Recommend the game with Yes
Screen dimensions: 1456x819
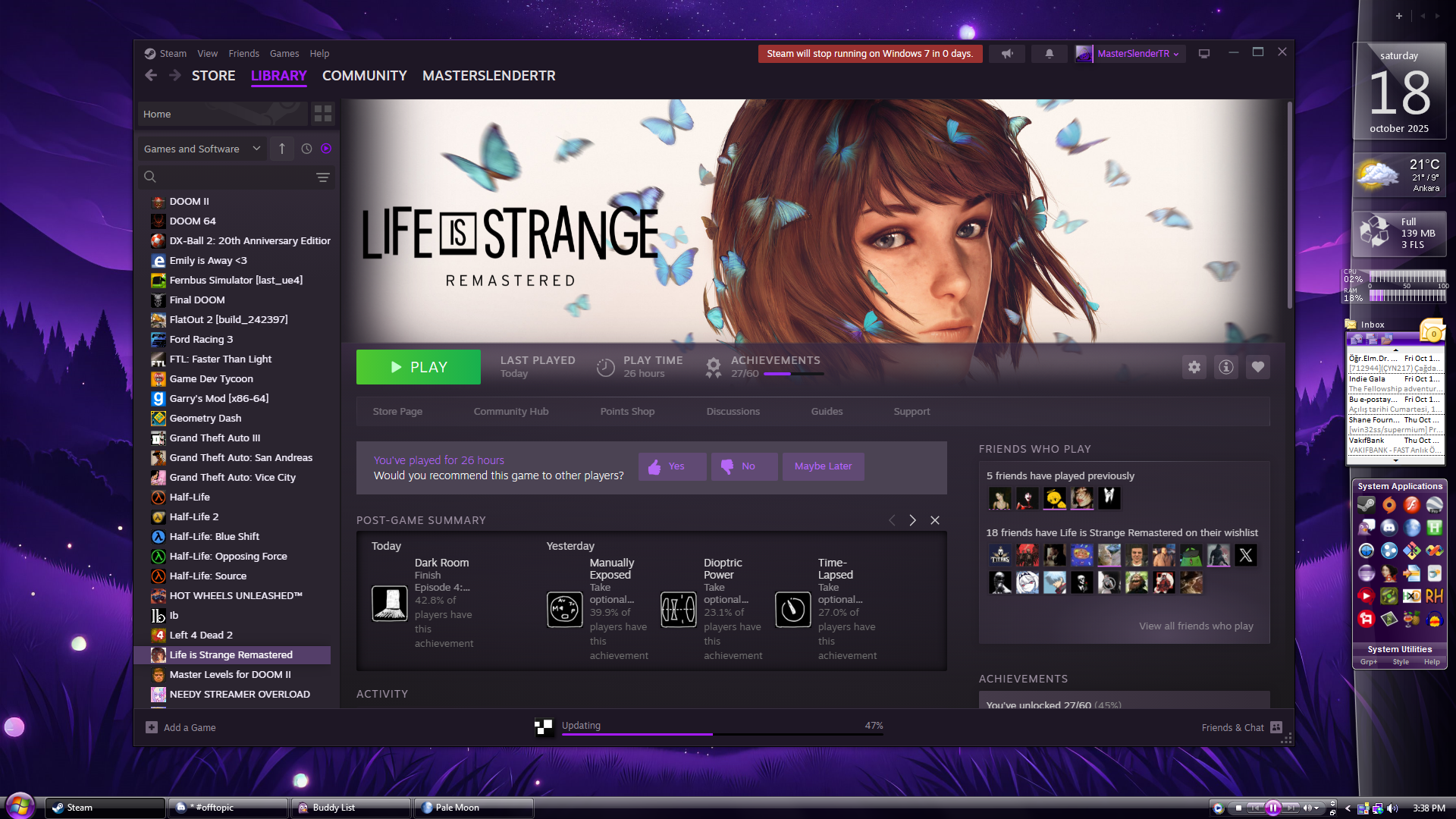(673, 466)
